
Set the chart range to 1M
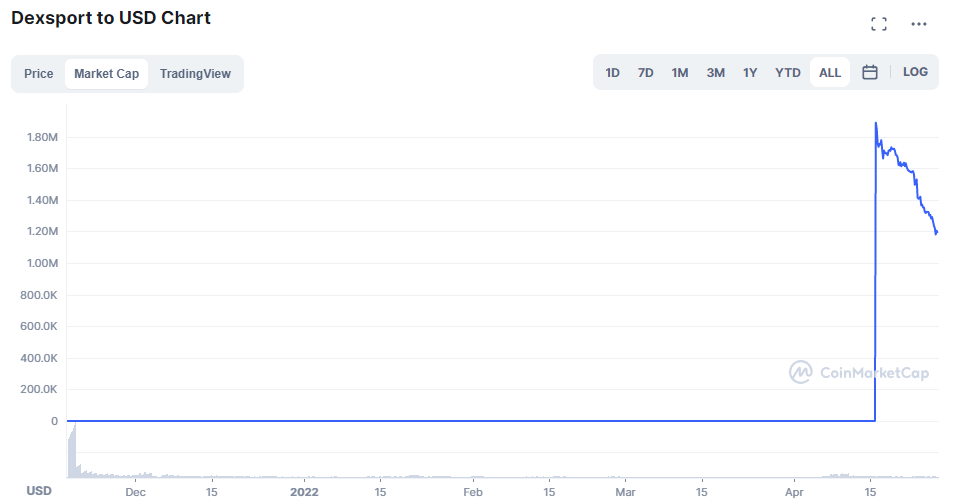coord(680,73)
